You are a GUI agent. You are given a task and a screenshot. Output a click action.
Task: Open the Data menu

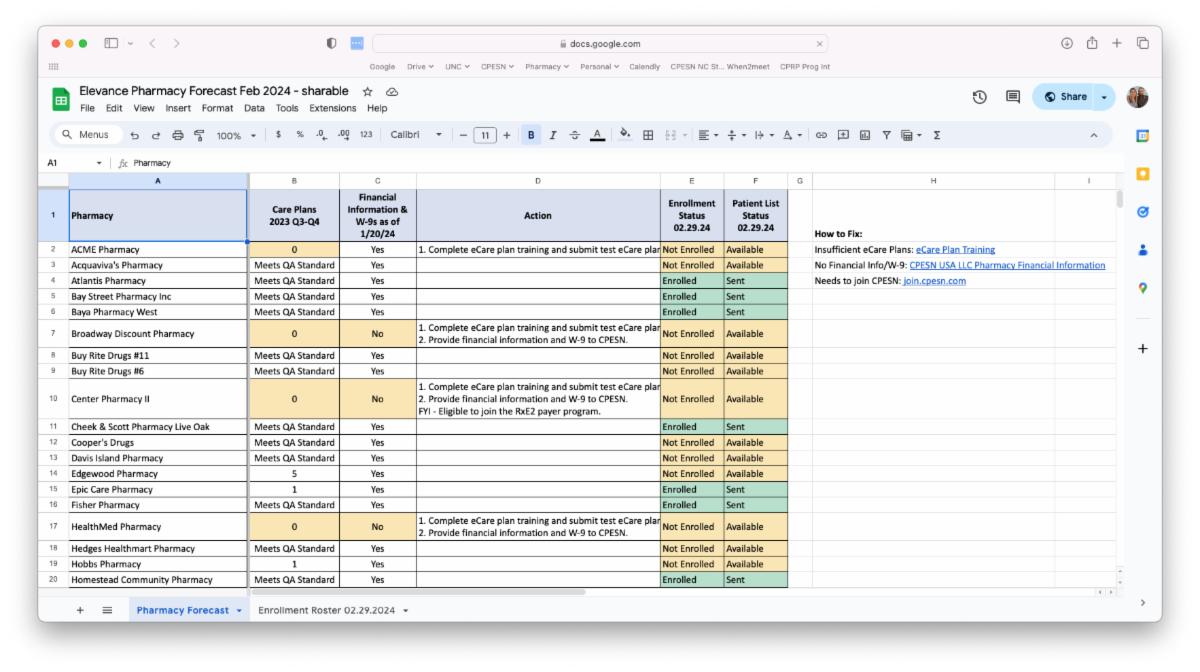point(253,108)
